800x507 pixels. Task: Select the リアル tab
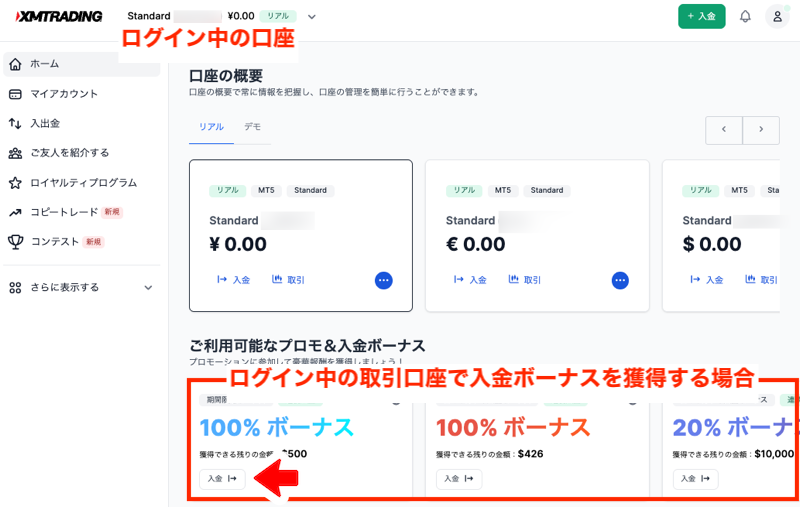coord(211,126)
